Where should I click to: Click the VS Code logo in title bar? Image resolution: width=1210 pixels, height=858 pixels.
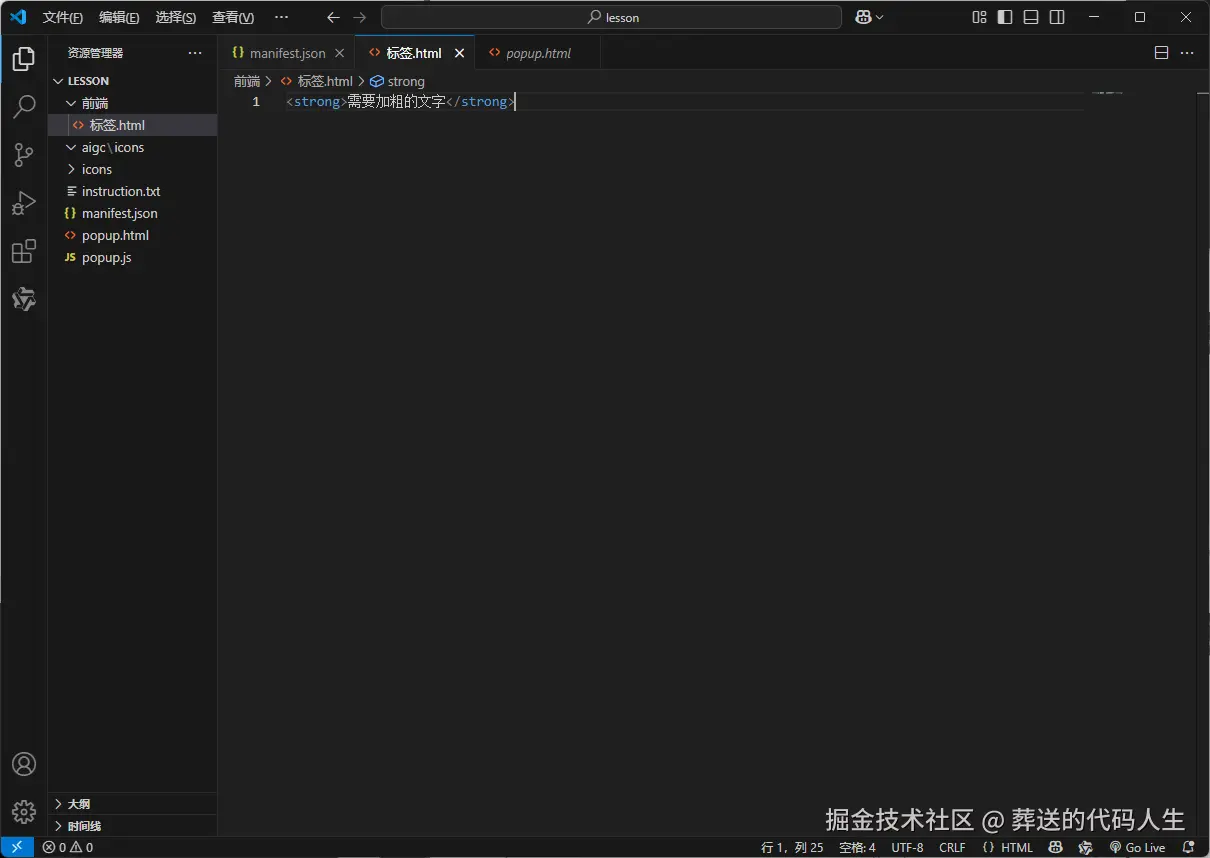18,17
